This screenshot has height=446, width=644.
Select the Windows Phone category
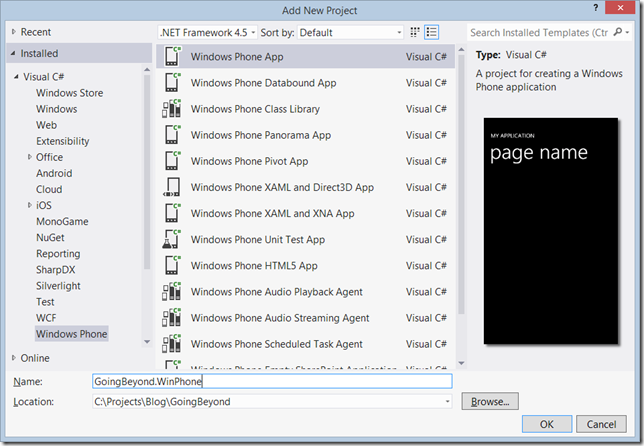tap(71, 334)
